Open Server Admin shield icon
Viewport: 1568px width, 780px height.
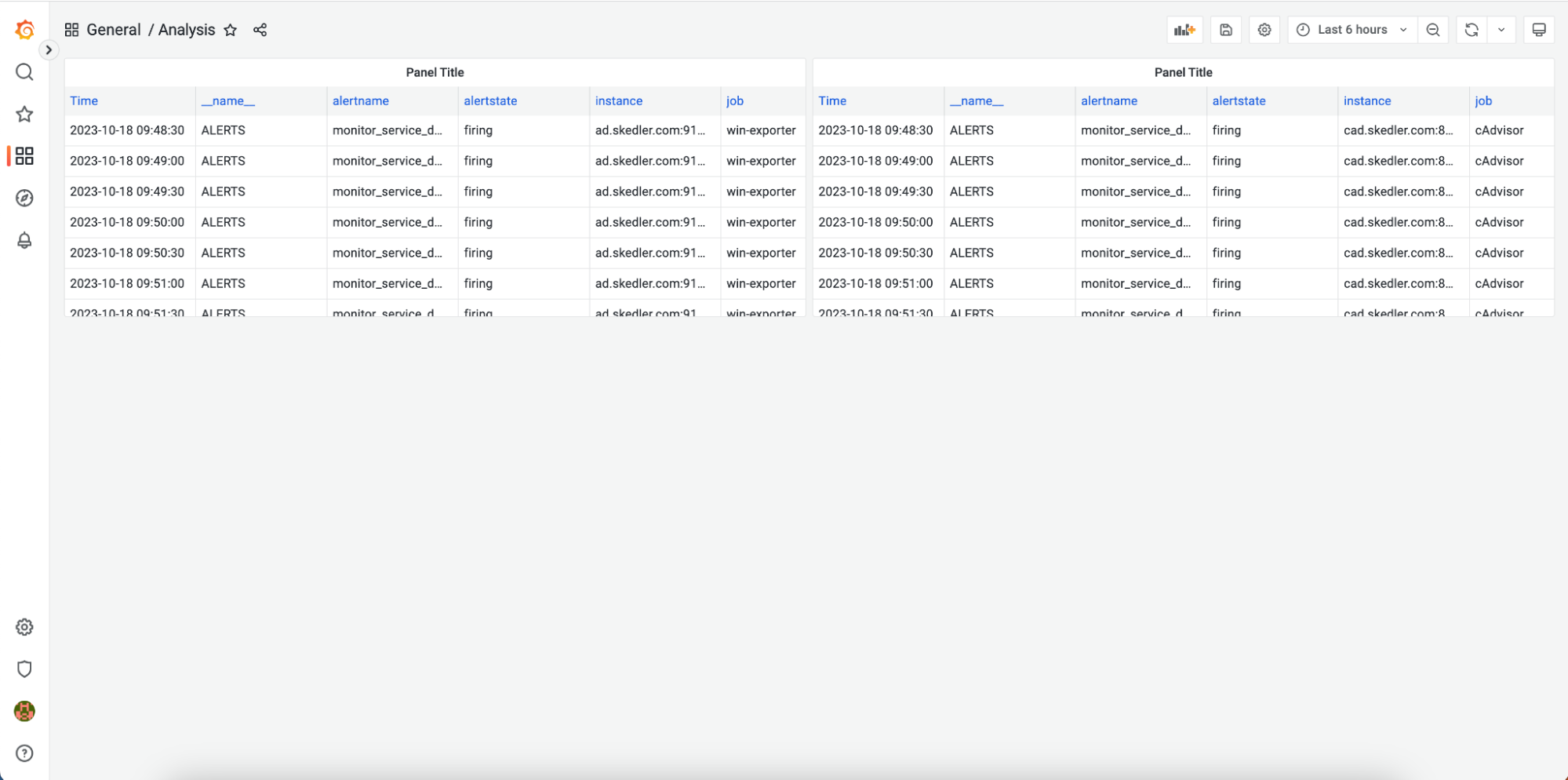pos(24,669)
